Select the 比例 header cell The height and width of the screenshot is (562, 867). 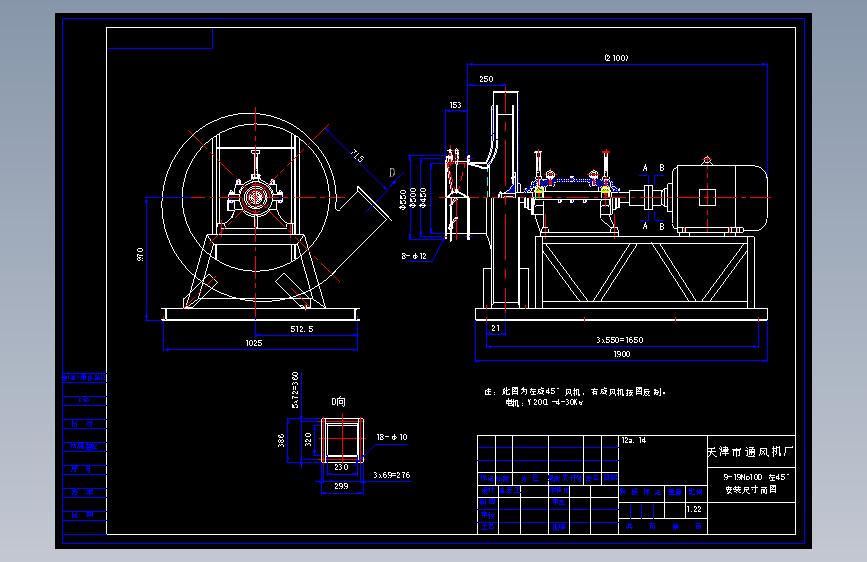pyautogui.click(x=696, y=492)
